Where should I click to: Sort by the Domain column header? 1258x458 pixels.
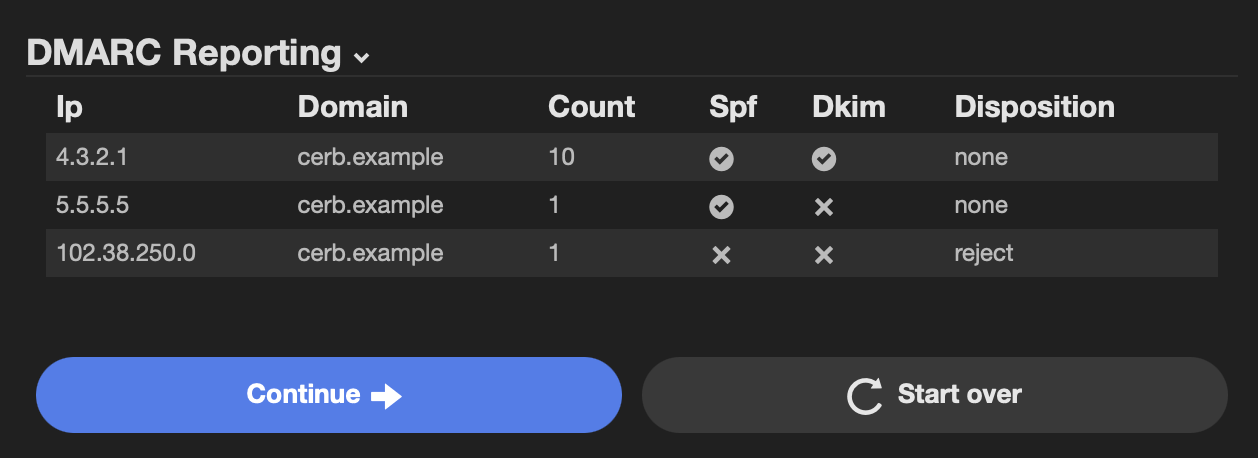pyautogui.click(x=353, y=107)
